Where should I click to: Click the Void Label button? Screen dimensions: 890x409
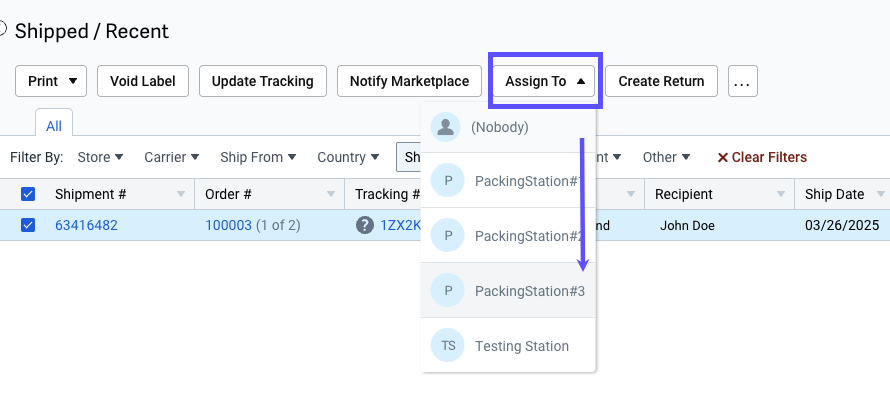pos(142,81)
